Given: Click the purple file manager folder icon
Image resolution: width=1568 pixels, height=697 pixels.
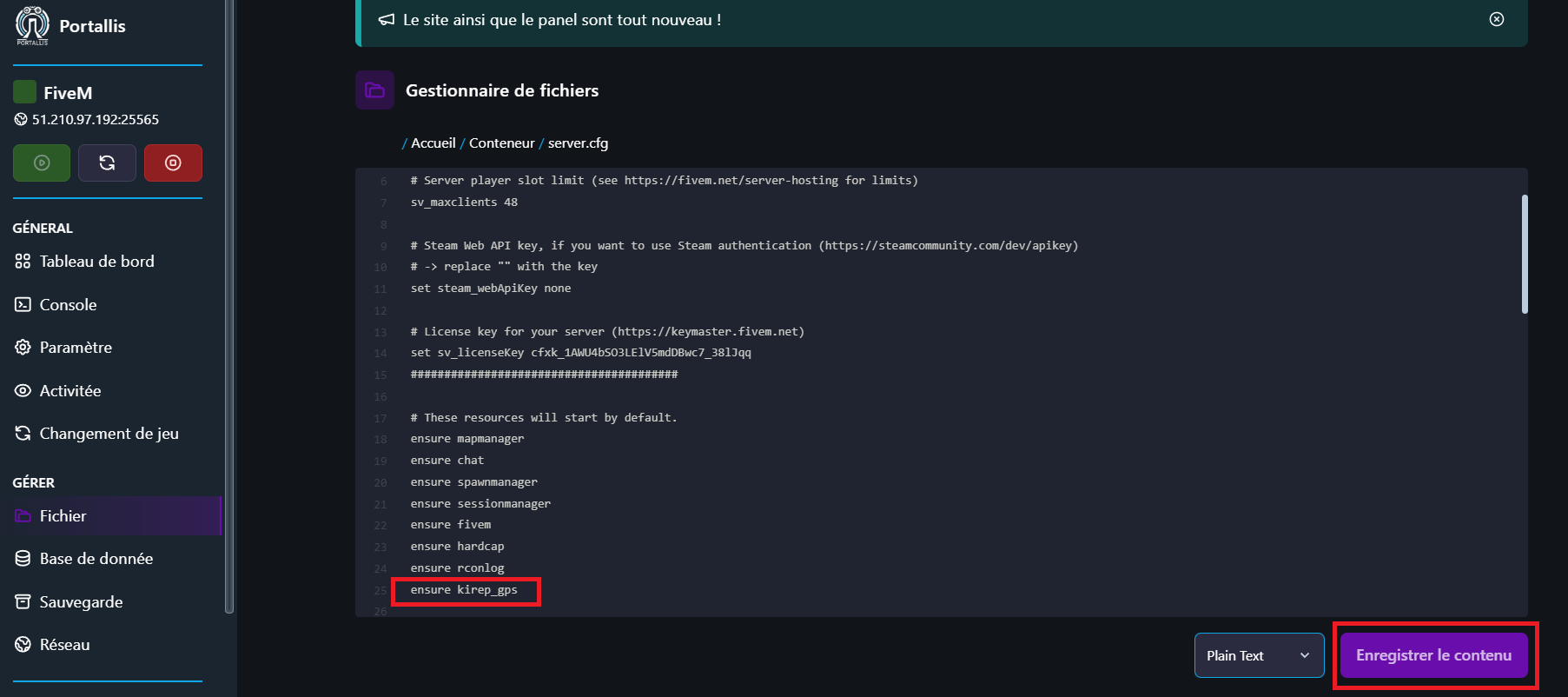Looking at the screenshot, I should (x=374, y=90).
